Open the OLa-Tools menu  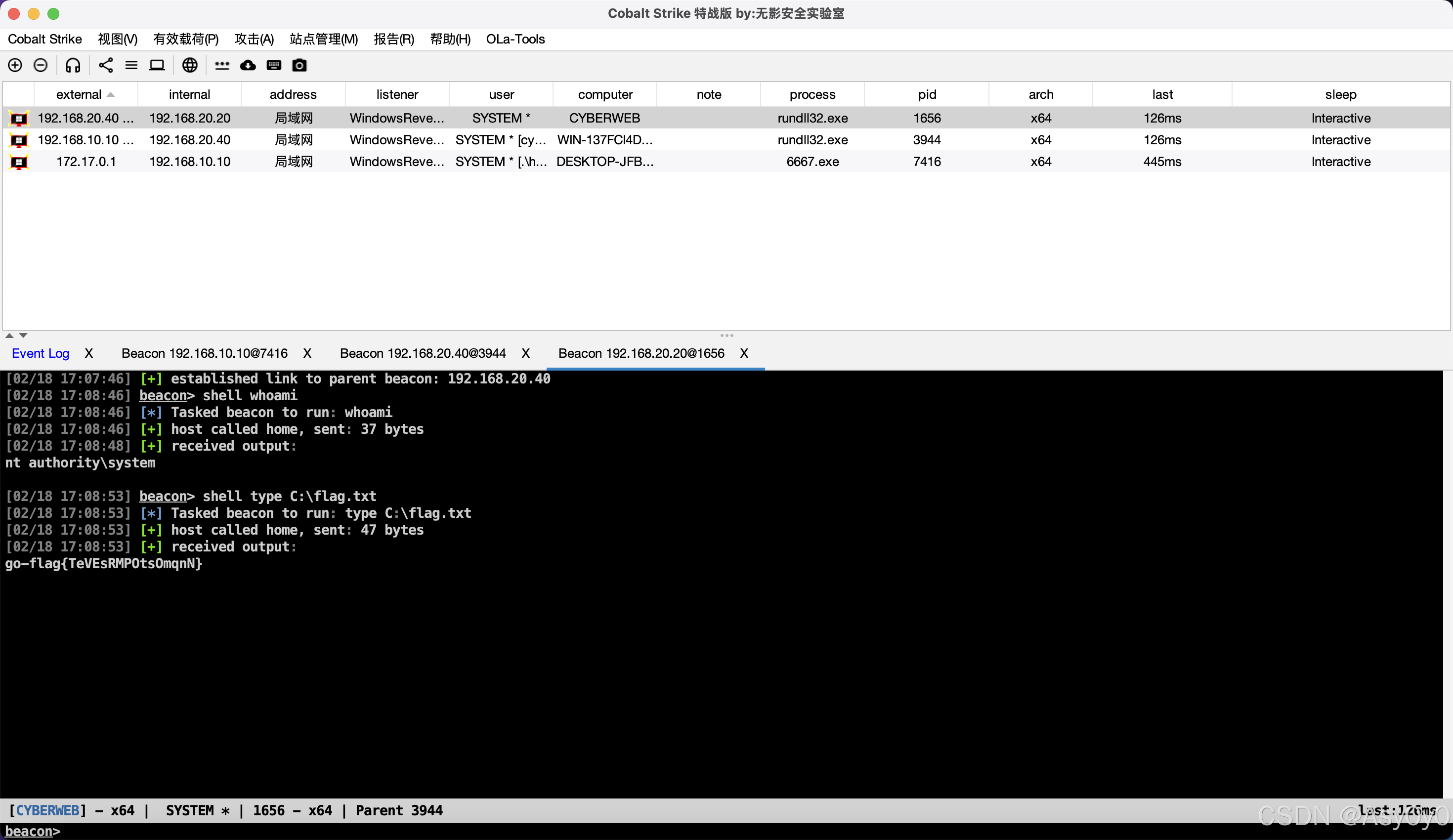click(x=515, y=39)
